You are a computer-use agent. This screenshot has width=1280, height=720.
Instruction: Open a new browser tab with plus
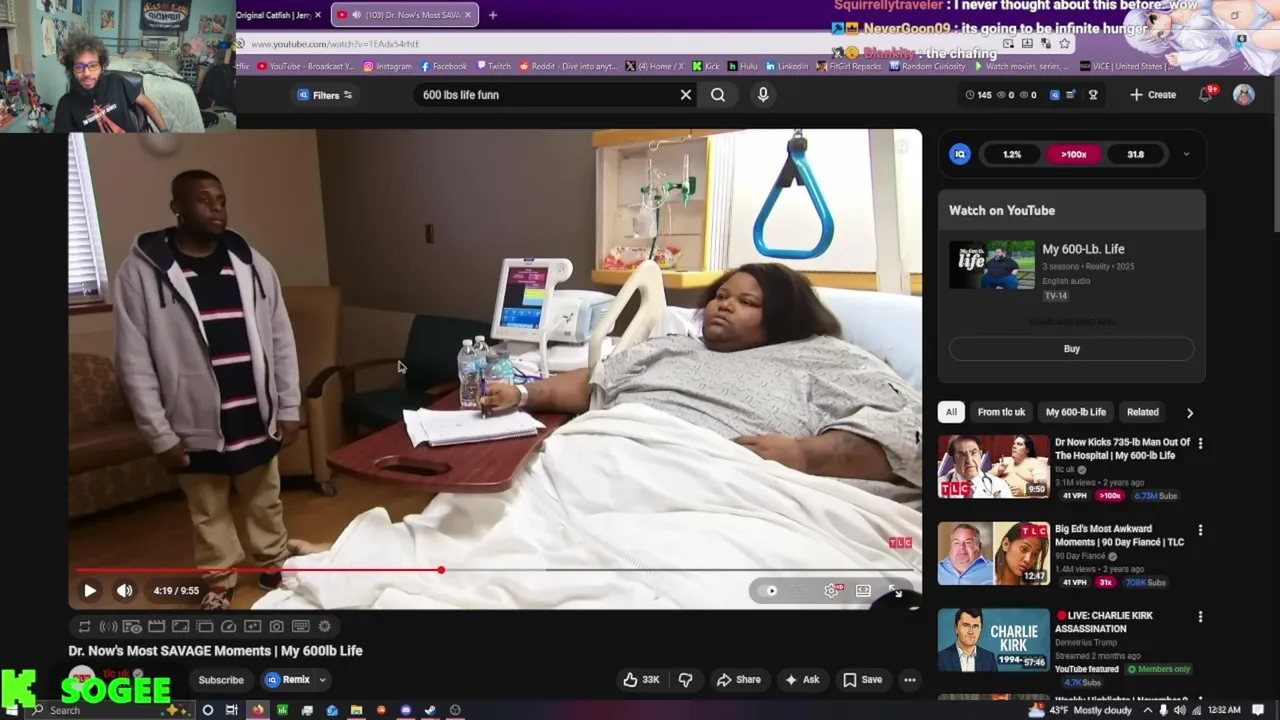[x=492, y=15]
